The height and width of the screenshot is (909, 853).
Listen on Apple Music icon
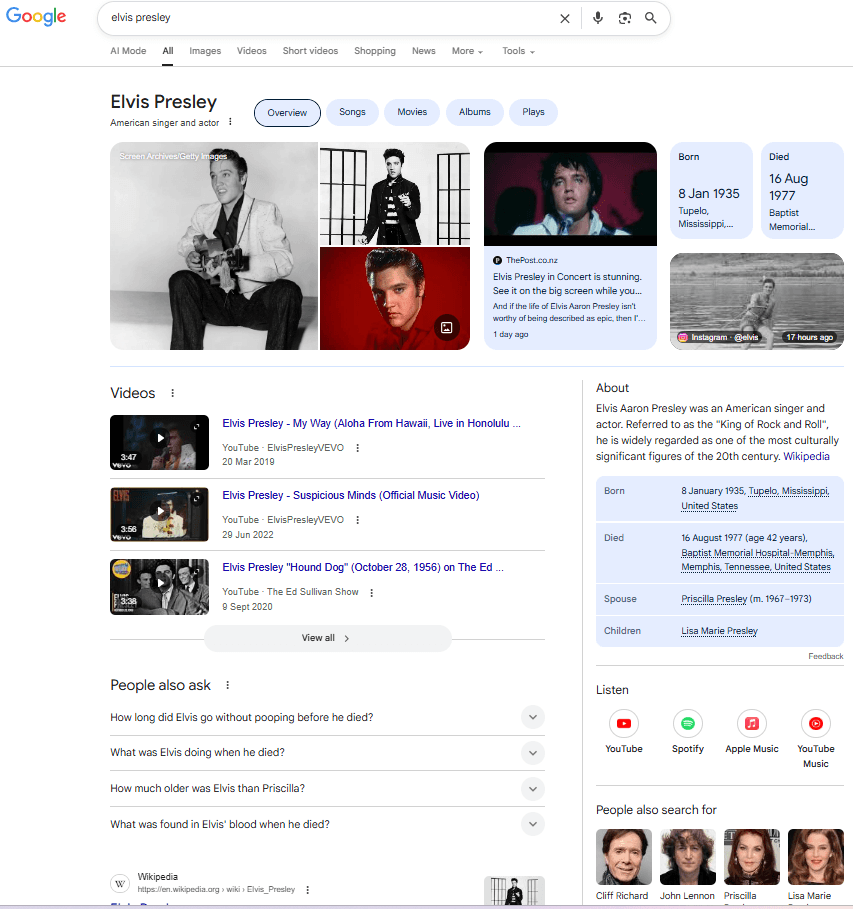coord(752,723)
